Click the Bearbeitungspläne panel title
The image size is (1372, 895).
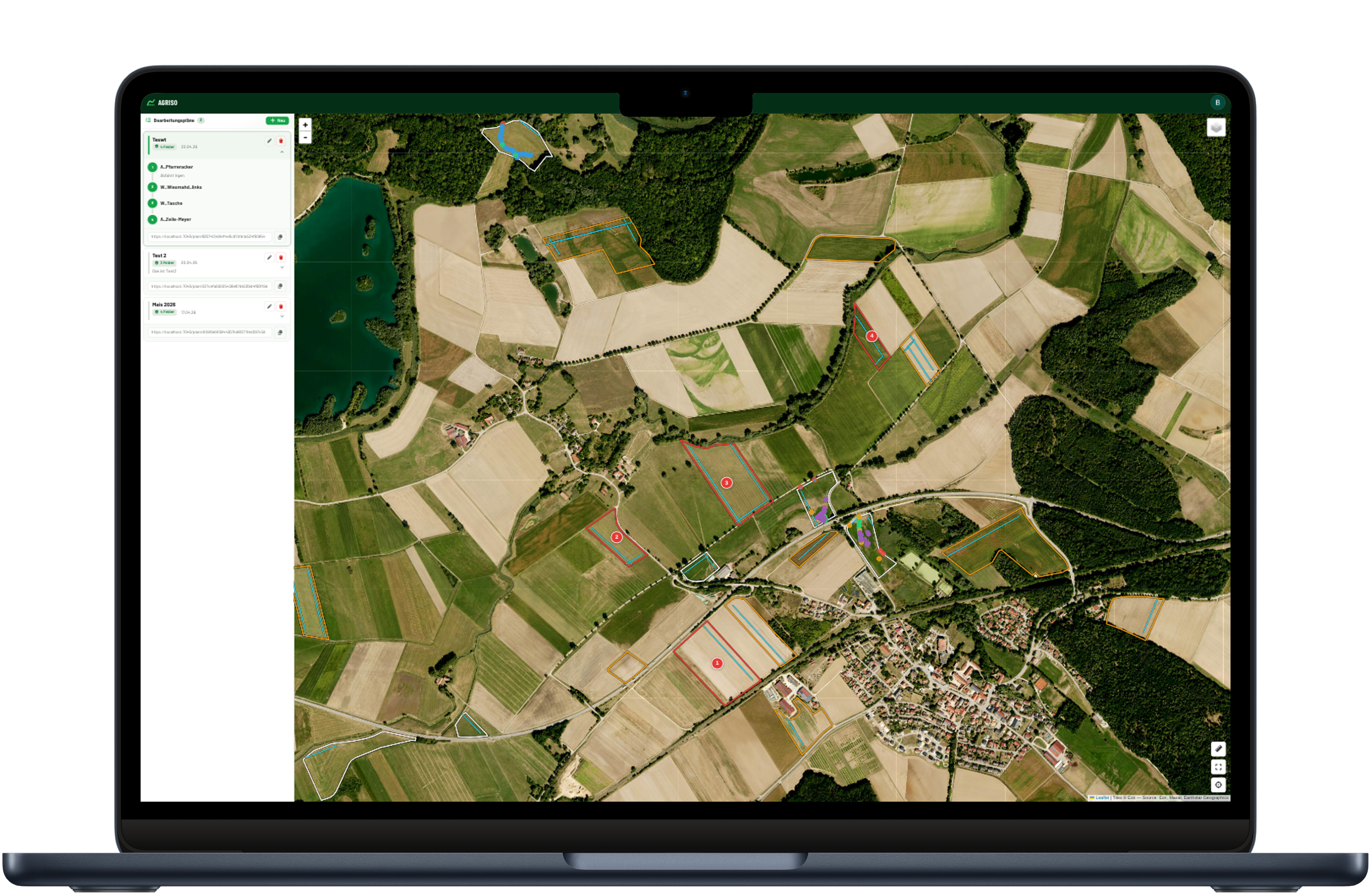[x=173, y=121]
